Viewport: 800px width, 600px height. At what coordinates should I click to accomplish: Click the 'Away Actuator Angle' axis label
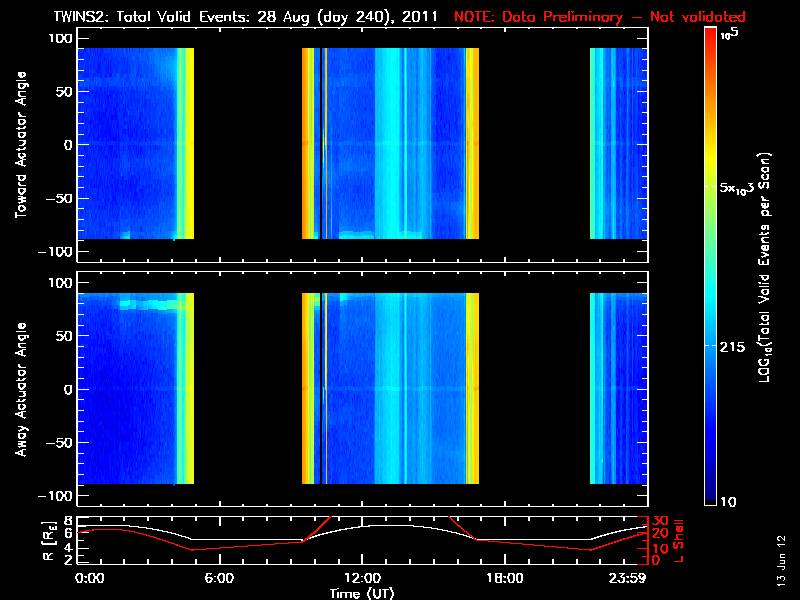click(x=21, y=389)
